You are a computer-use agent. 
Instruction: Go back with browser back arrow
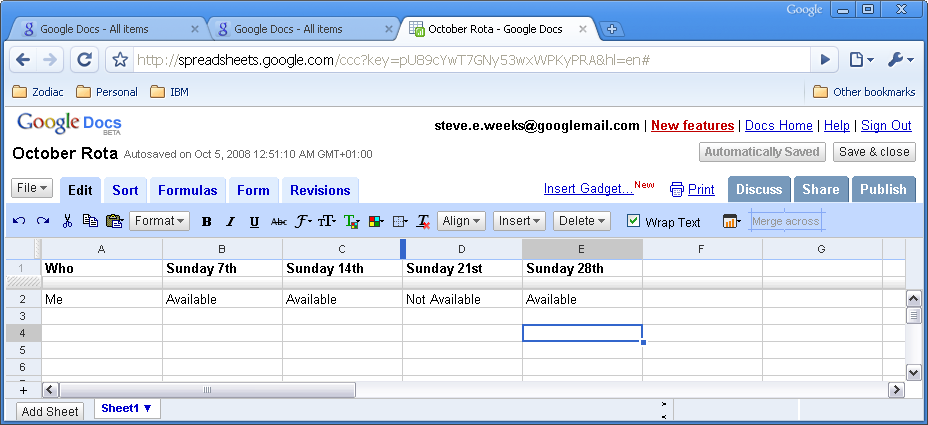click(x=23, y=59)
